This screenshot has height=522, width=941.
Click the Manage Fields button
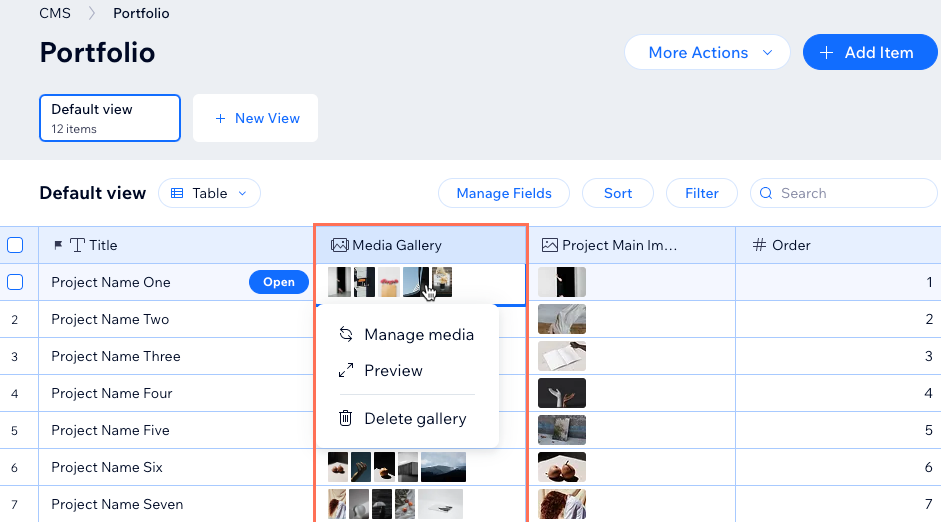point(504,193)
